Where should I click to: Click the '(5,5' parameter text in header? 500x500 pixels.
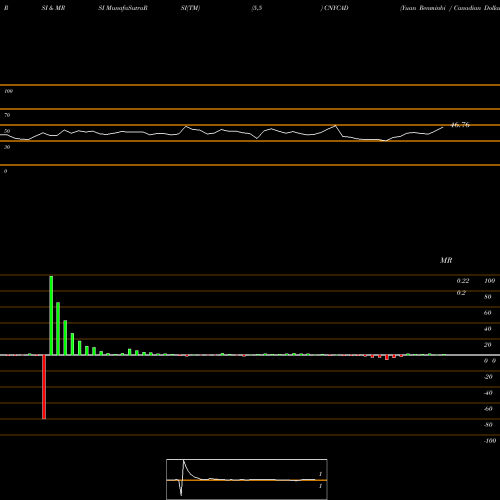[x=257, y=8]
